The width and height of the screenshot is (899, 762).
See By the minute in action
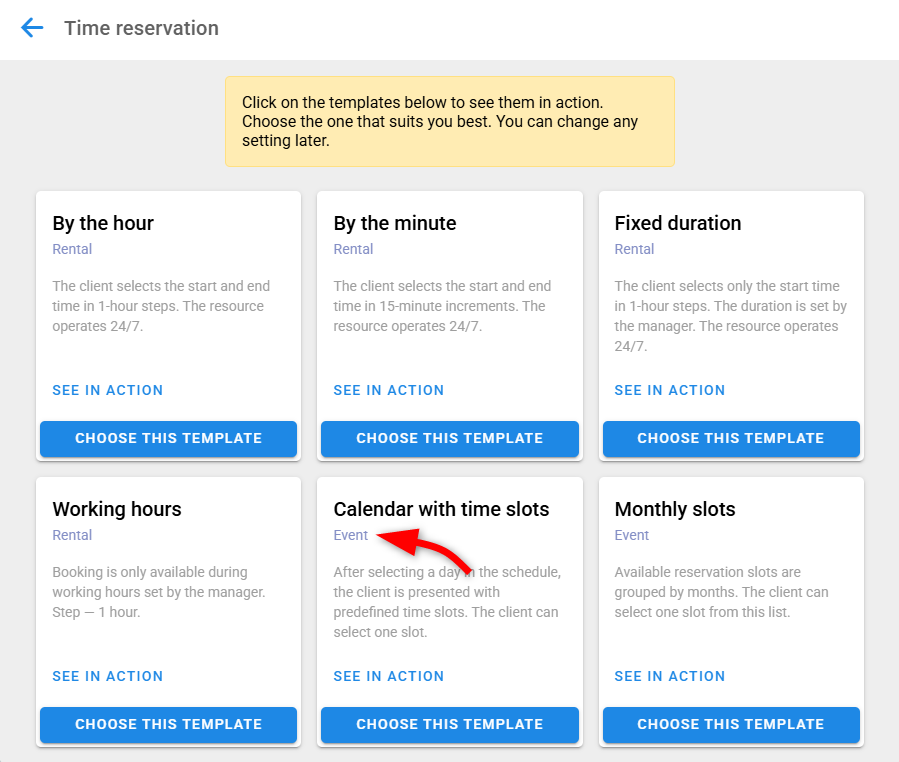(x=389, y=390)
